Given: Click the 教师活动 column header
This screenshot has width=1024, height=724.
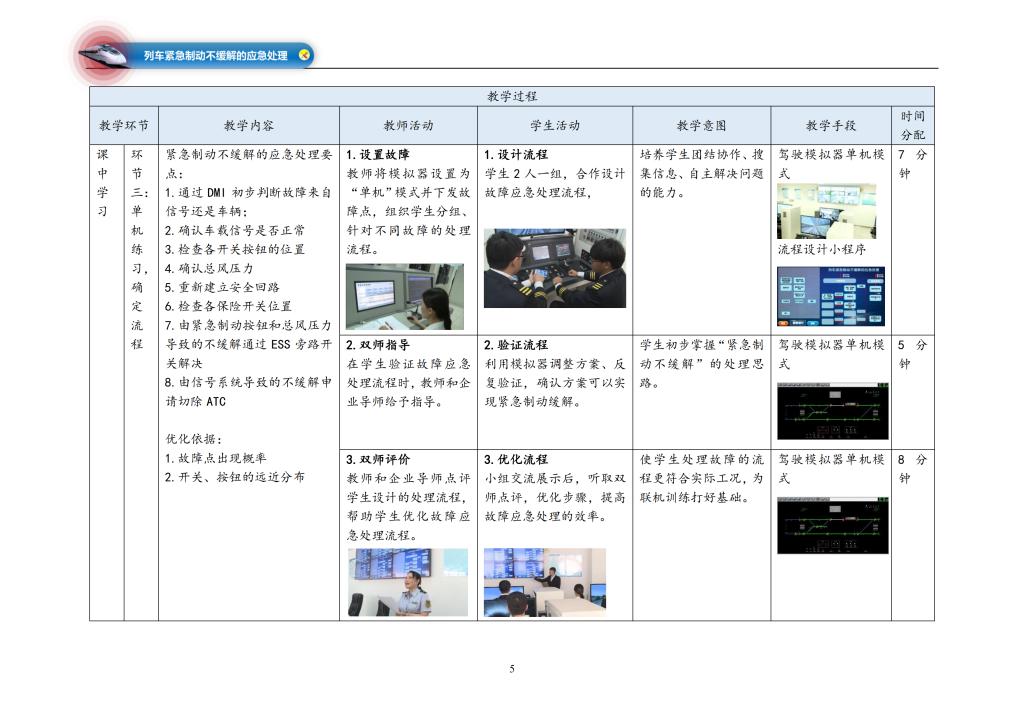Looking at the screenshot, I should pos(408,126).
